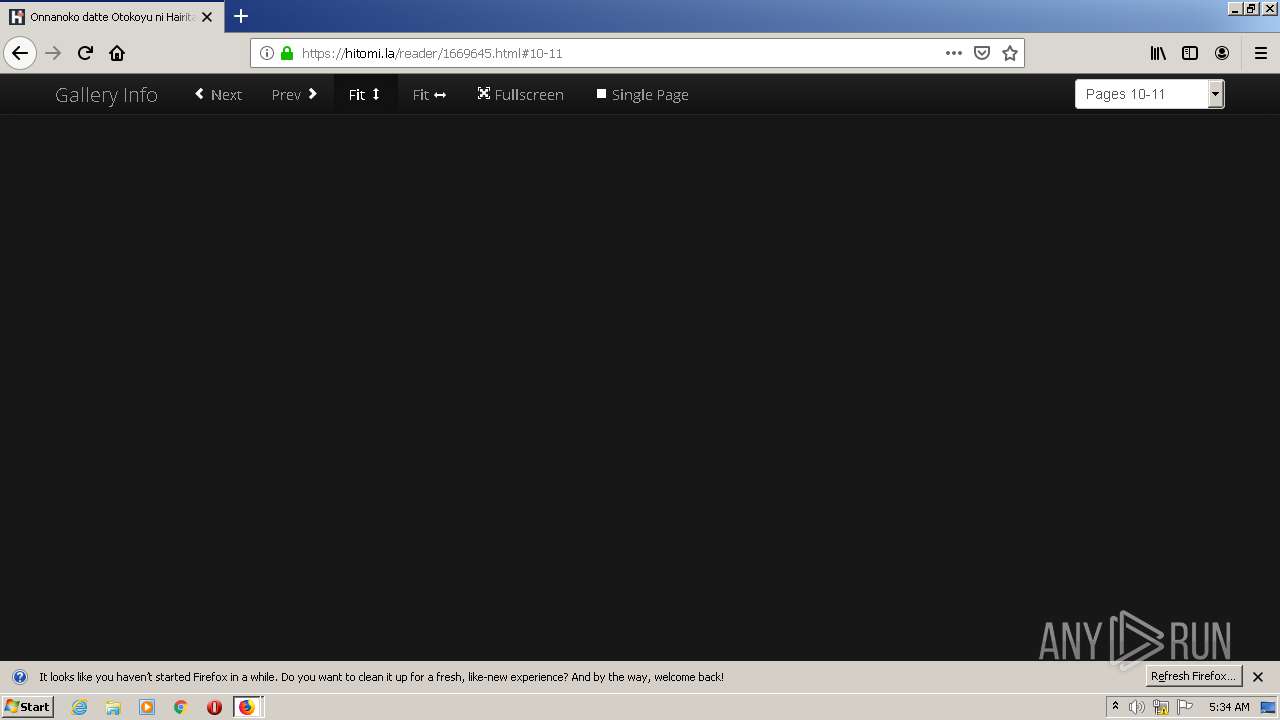Open the Windows Start menu
The image size is (1280, 720).
pyautogui.click(x=27, y=706)
